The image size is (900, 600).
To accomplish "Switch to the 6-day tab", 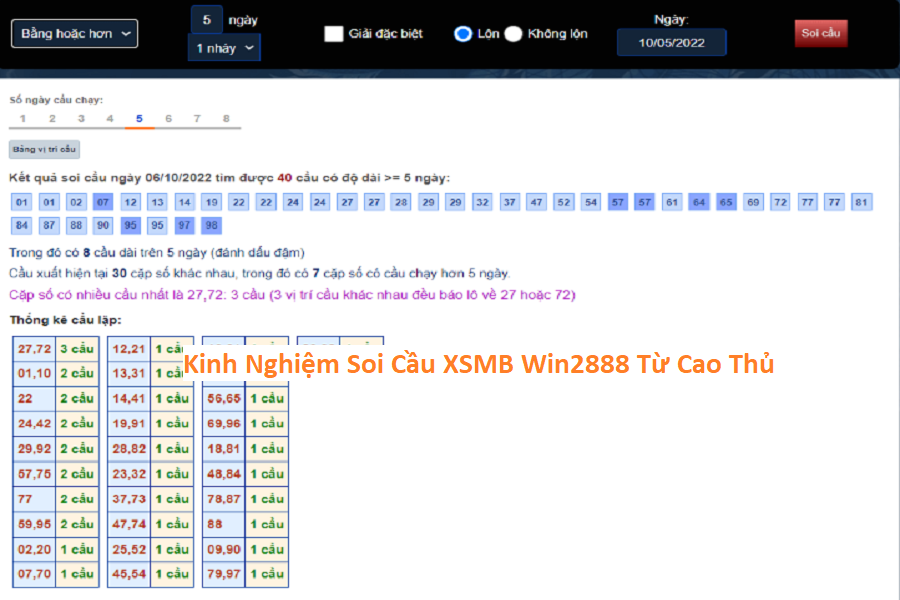I will point(168,119).
